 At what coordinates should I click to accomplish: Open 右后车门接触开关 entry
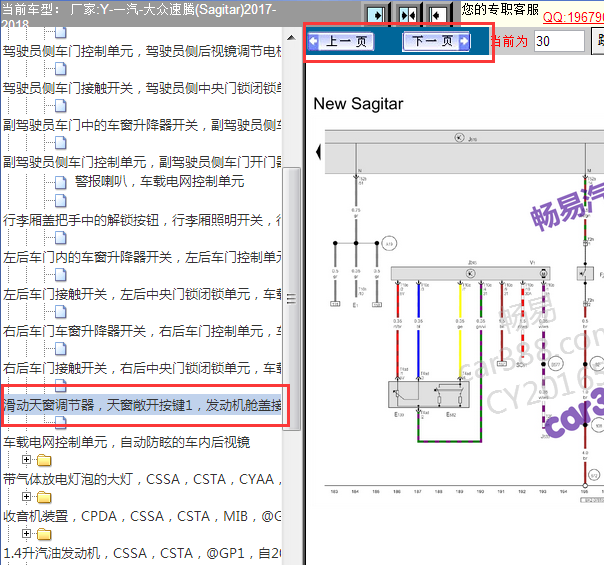tap(142, 368)
